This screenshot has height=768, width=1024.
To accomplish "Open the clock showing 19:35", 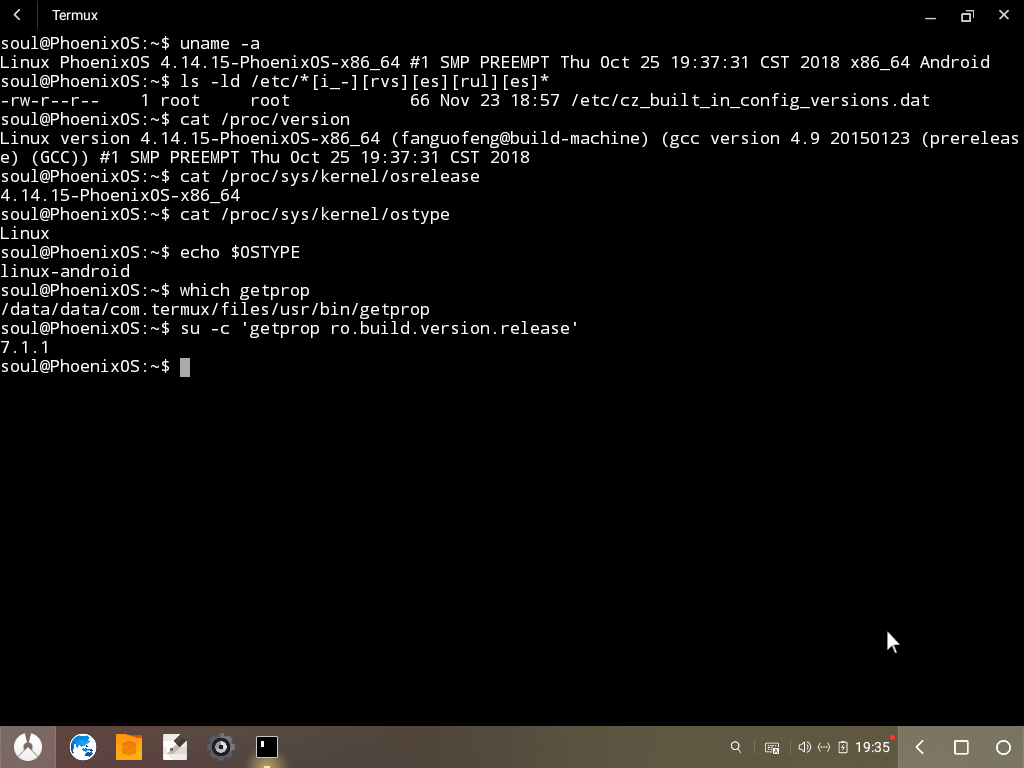I will pyautogui.click(x=872, y=747).
